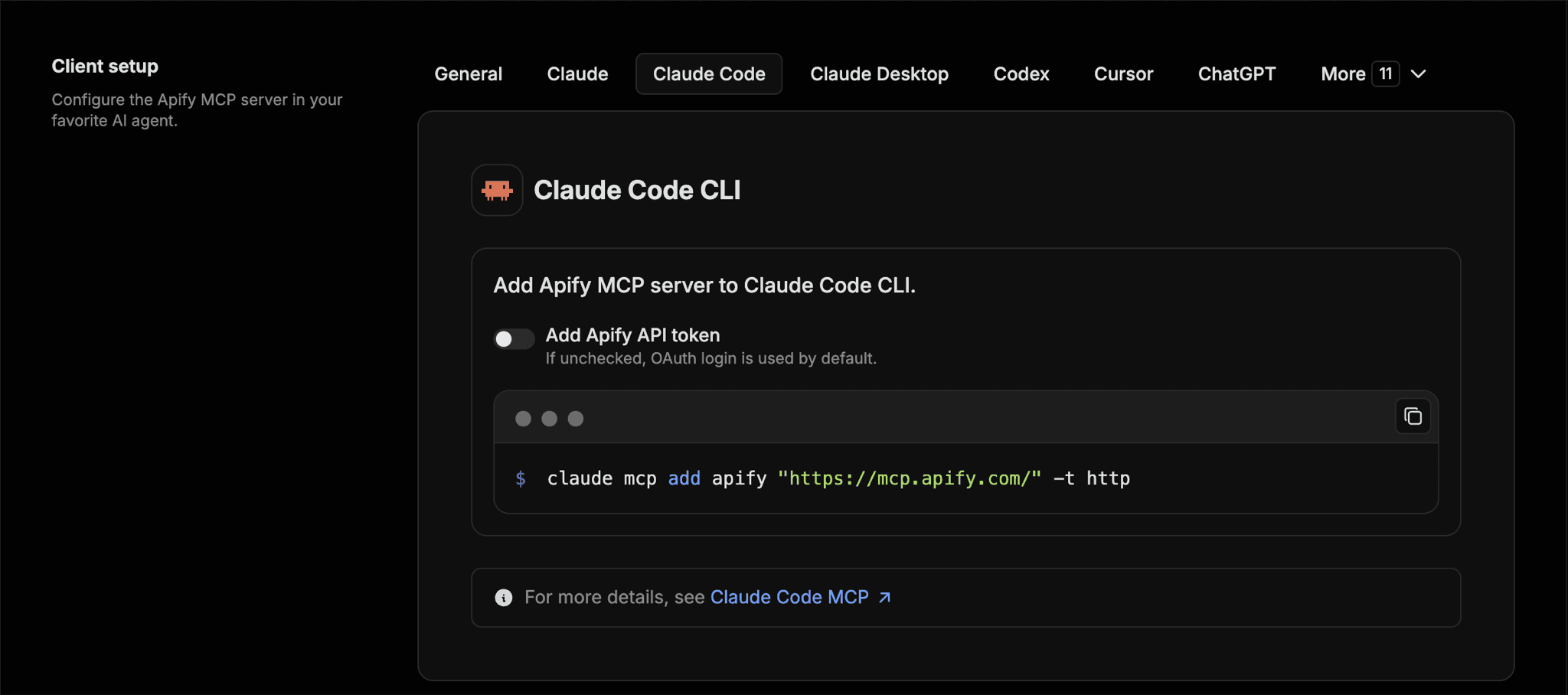Click 'Add Apify MCP server to Claude Code CLI.' text
The height and width of the screenshot is (695, 1568).
[704, 286]
